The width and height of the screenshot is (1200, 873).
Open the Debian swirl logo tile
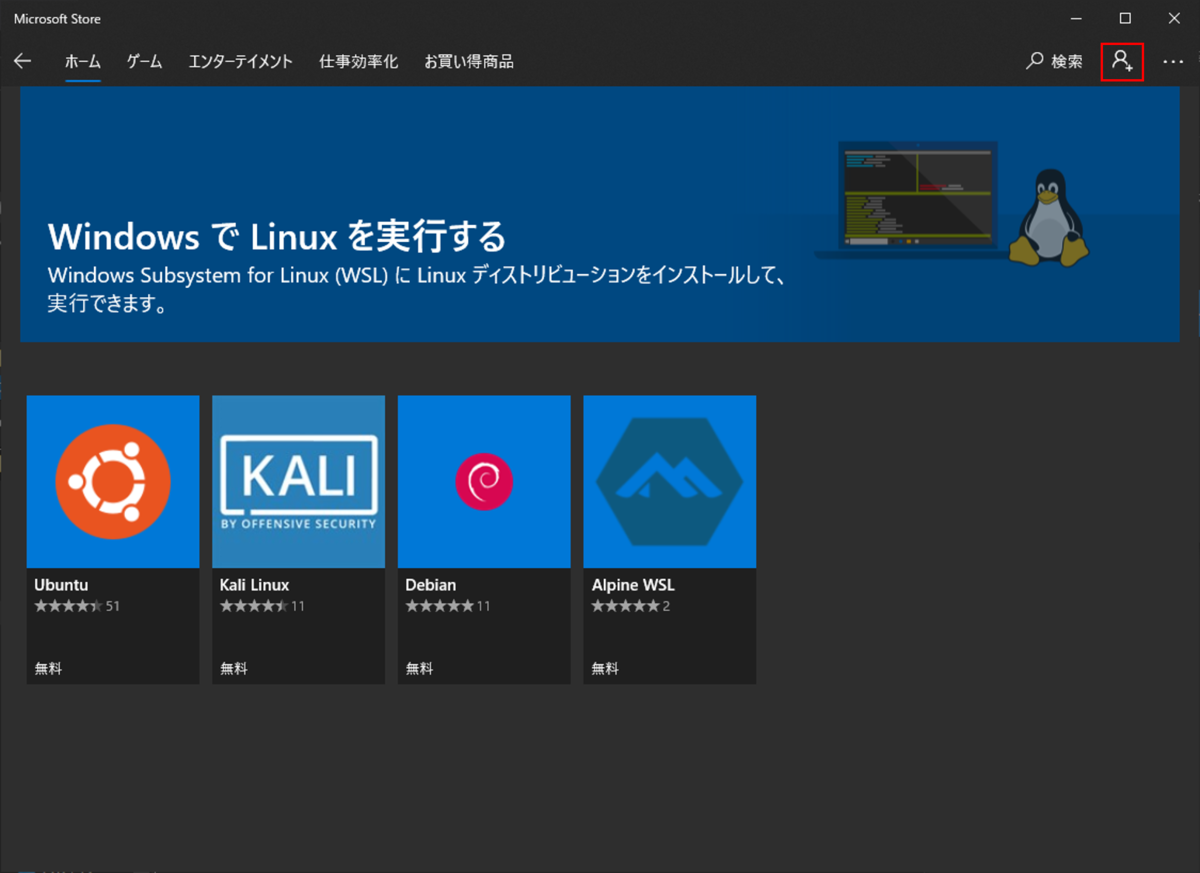click(x=484, y=482)
